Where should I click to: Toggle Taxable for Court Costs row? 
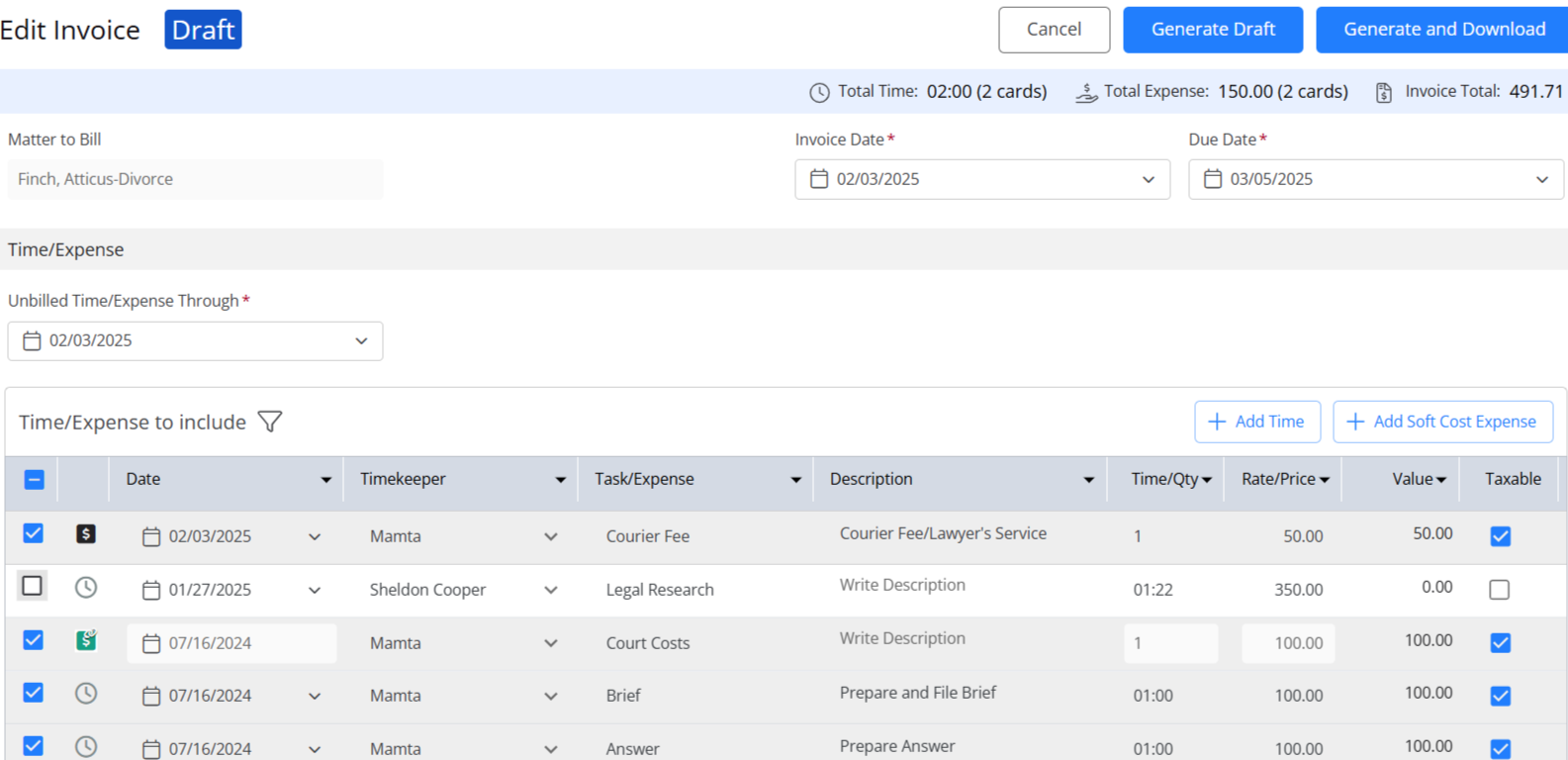click(x=1500, y=643)
